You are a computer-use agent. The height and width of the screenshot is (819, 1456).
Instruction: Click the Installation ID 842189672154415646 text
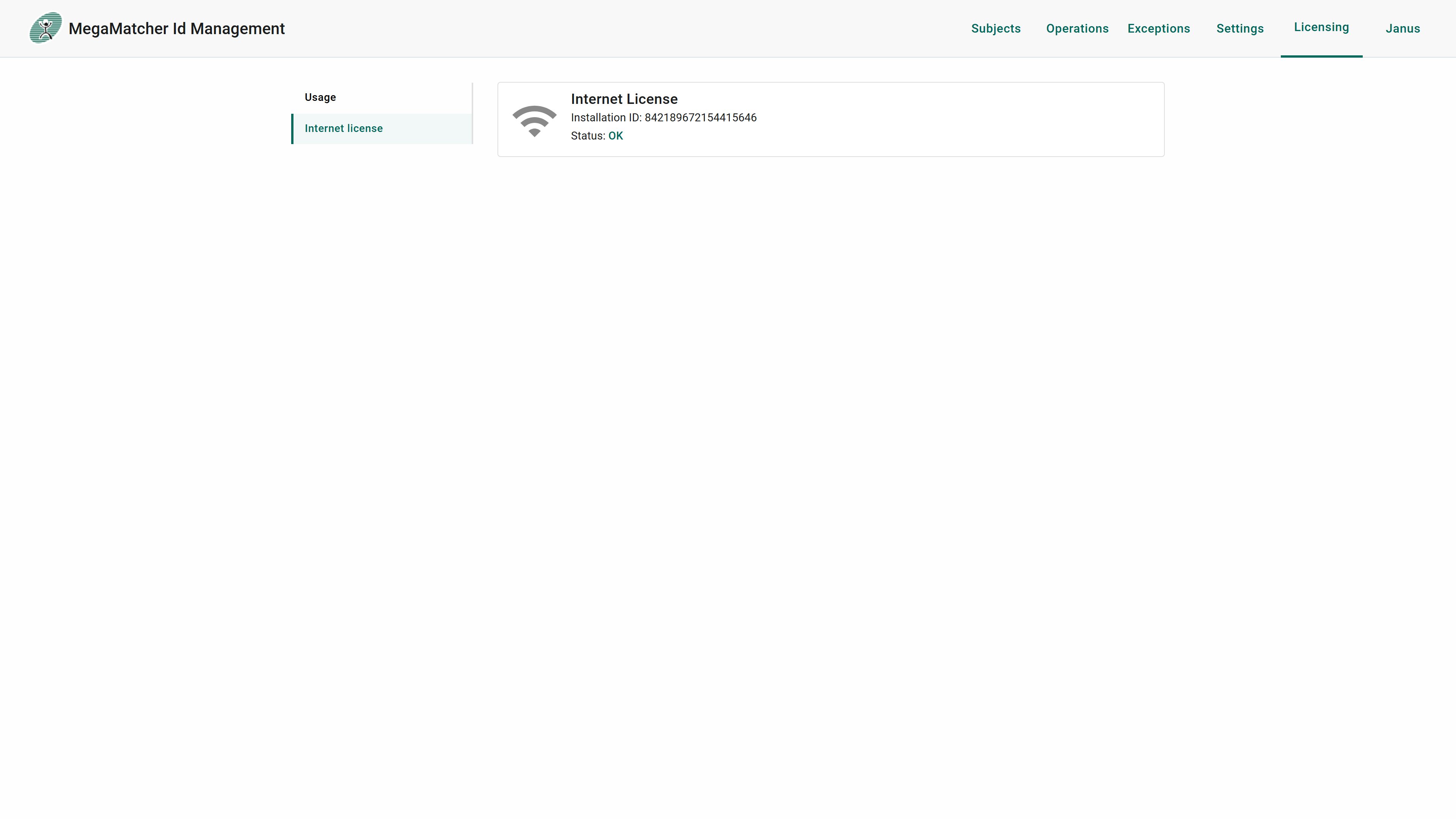(664, 118)
